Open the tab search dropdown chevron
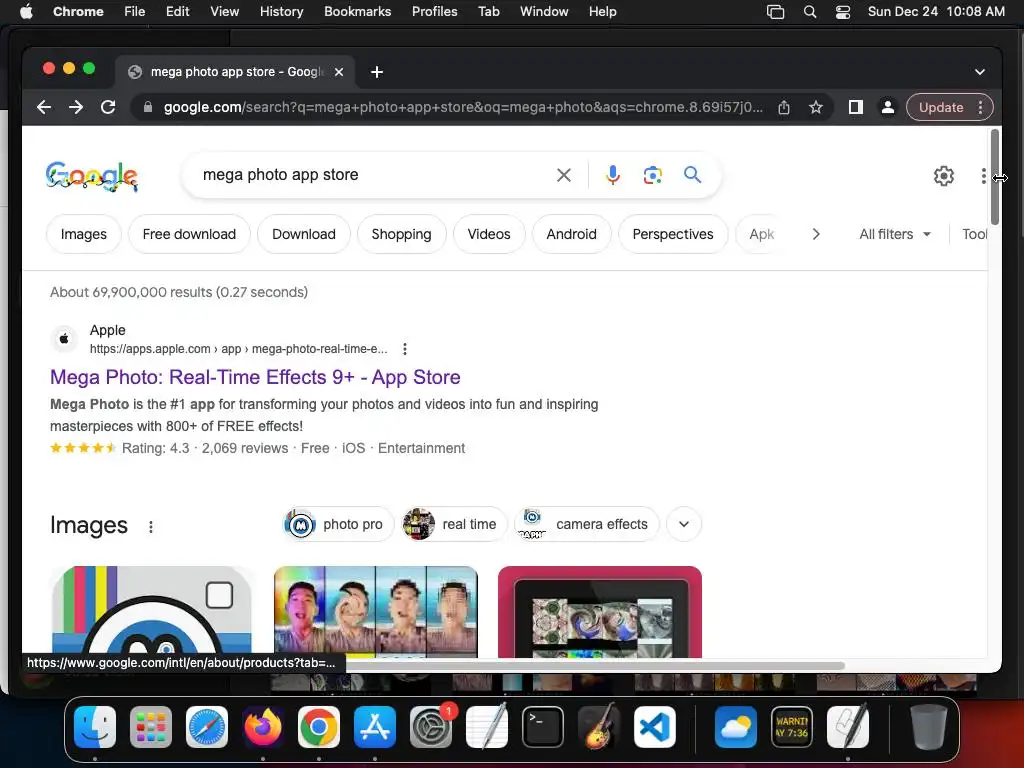1024x768 pixels. 980,72
